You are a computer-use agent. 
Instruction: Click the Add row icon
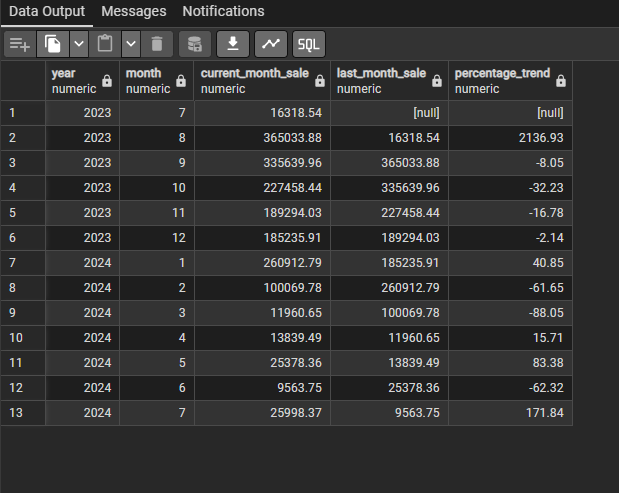20,44
